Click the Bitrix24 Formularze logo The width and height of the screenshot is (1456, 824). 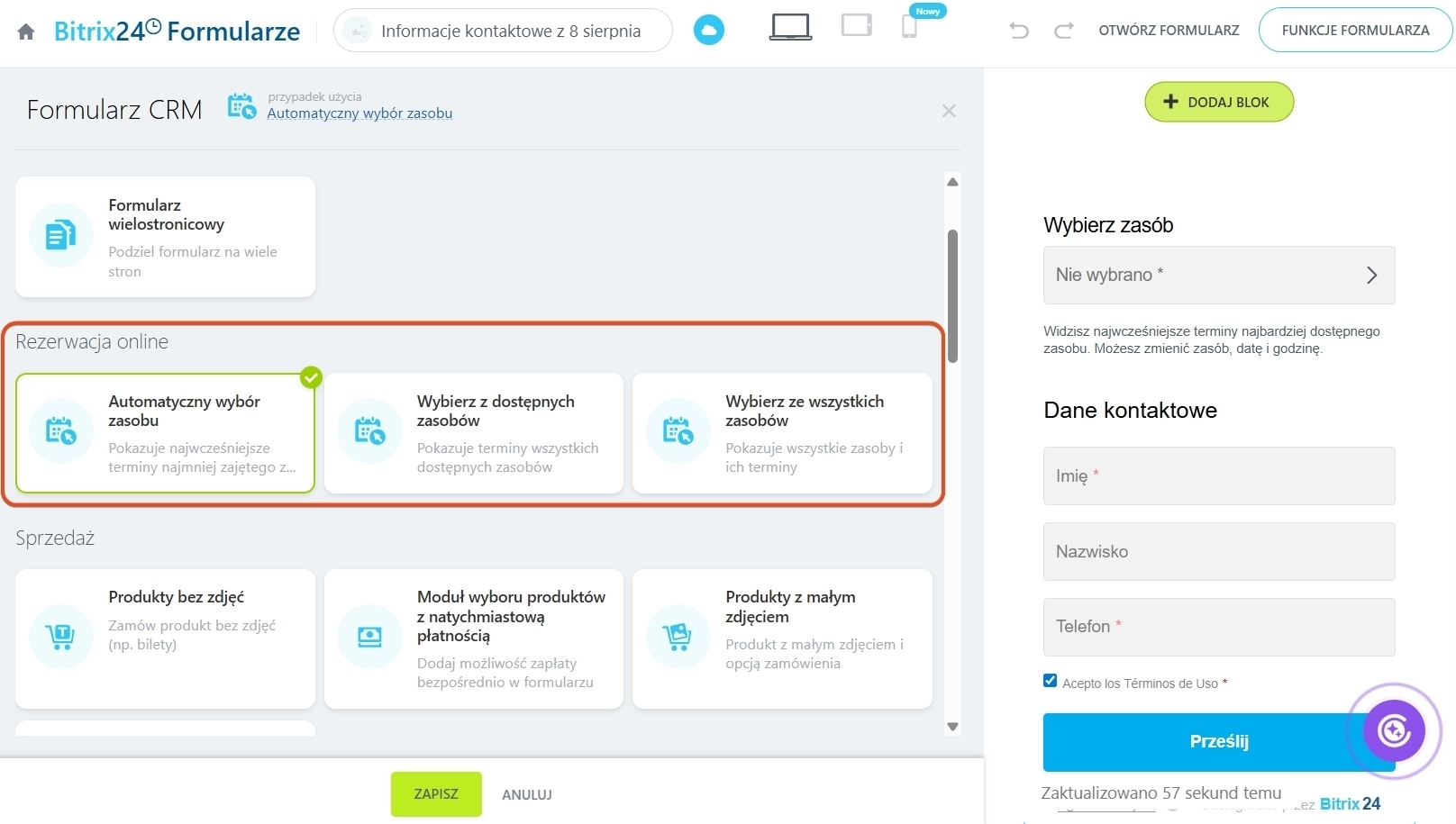(x=177, y=31)
